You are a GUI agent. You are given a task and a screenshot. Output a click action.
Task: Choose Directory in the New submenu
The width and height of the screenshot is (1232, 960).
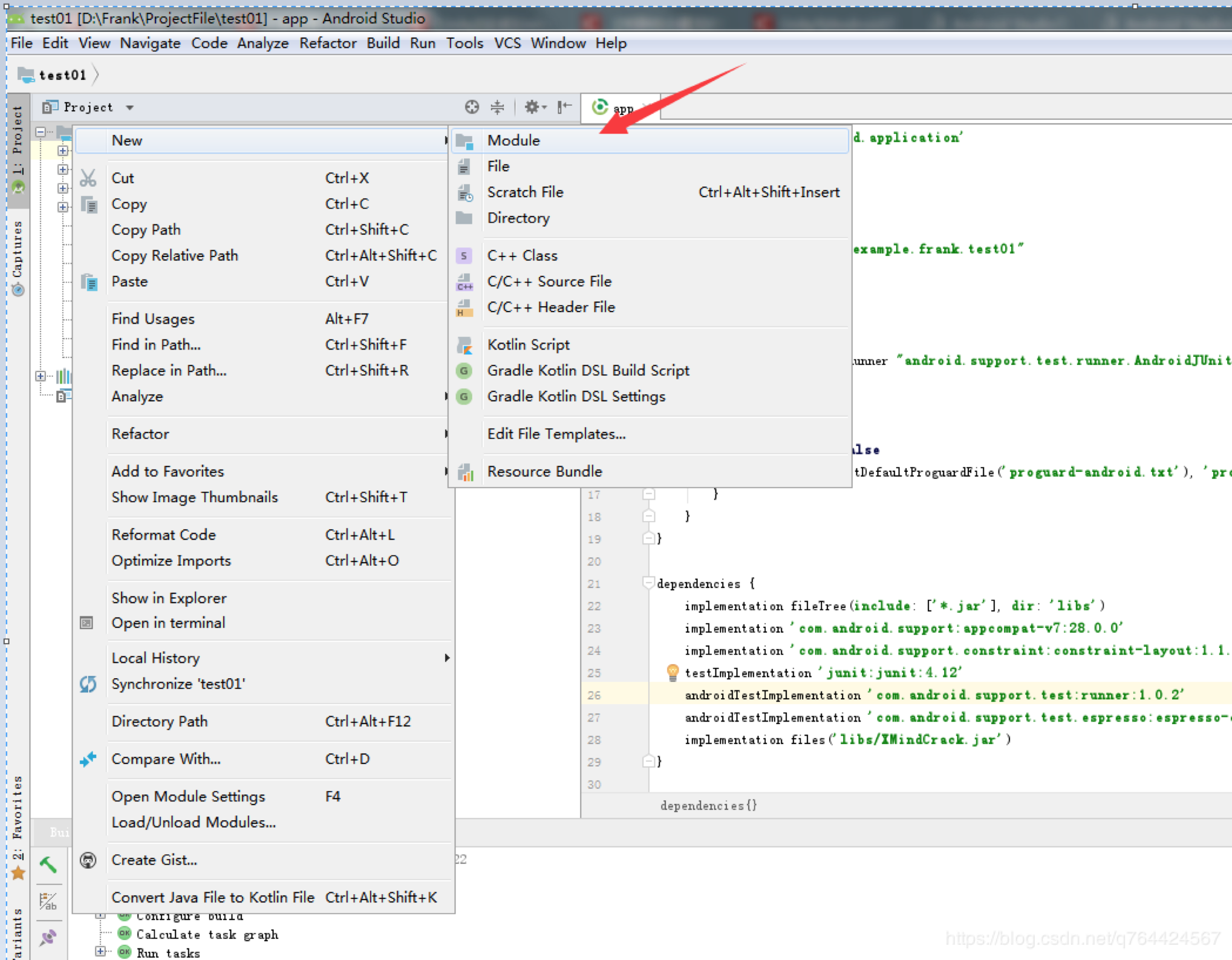[x=650, y=218]
